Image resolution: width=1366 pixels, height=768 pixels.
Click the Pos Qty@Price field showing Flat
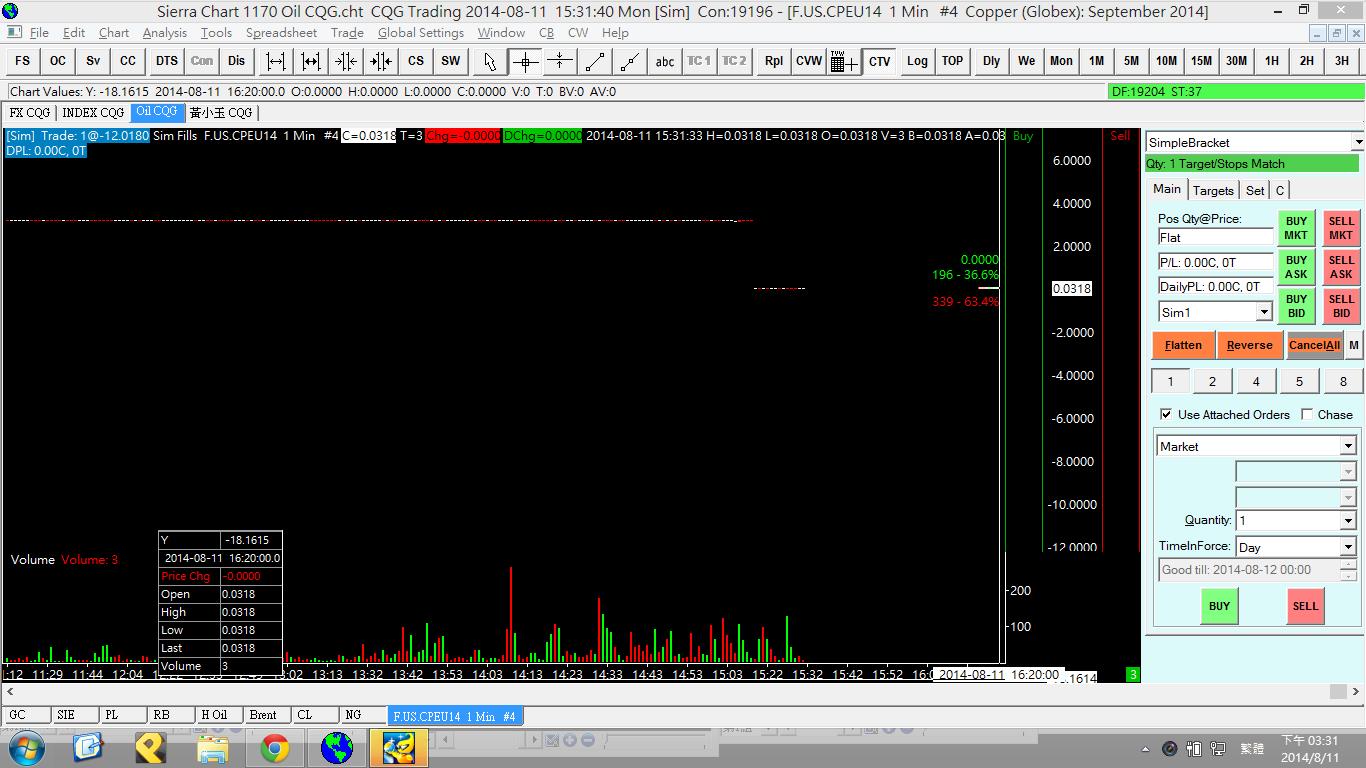pos(1216,238)
